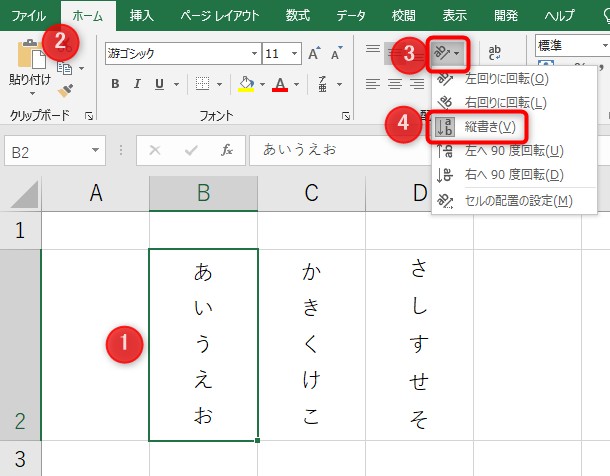Increase font size with large A icon

[314, 53]
